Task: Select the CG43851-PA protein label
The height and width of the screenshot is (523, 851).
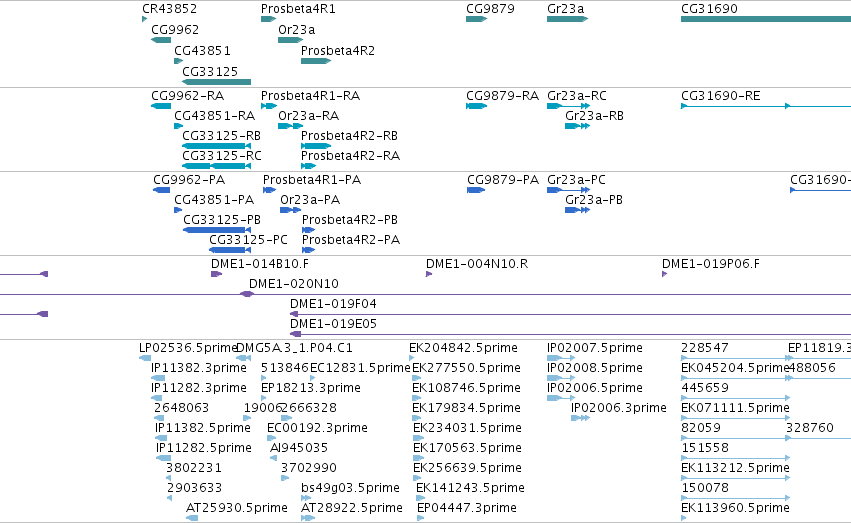Action: [214, 200]
